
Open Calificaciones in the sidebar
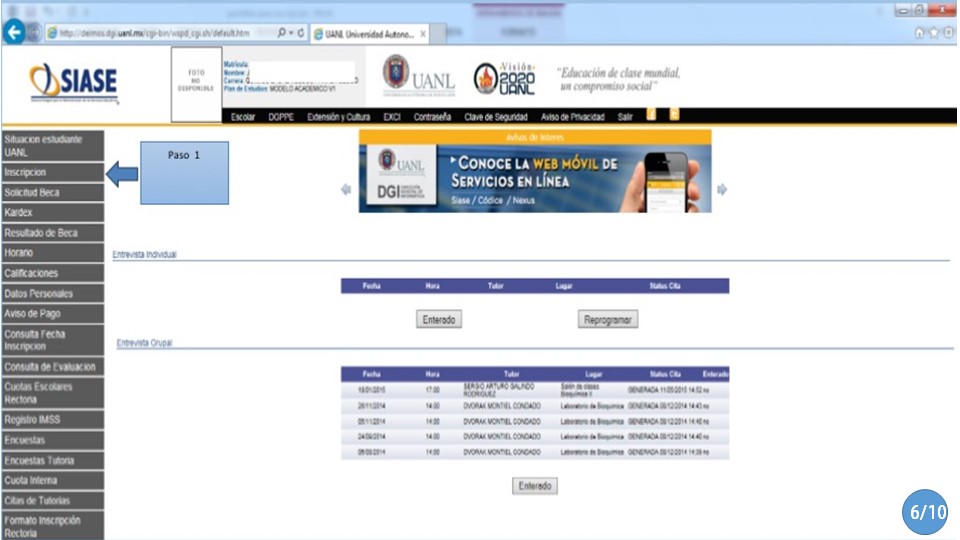(53, 273)
